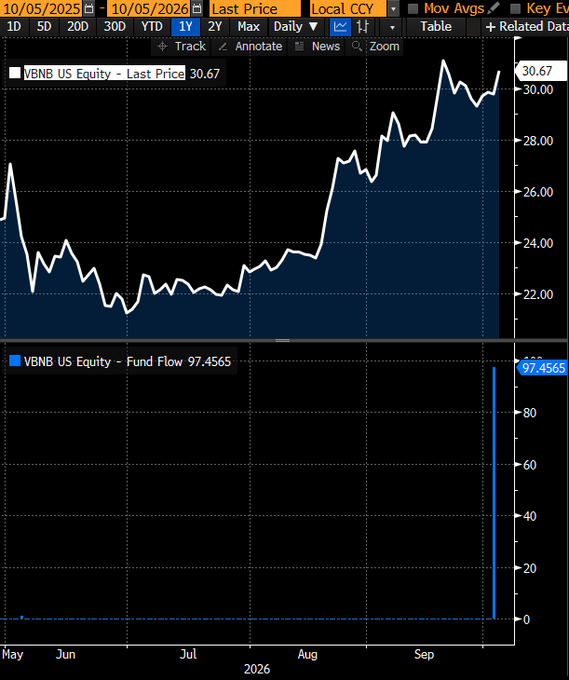The height and width of the screenshot is (680, 569).
Task: Select the 20D time range tab
Action: [x=78, y=27]
